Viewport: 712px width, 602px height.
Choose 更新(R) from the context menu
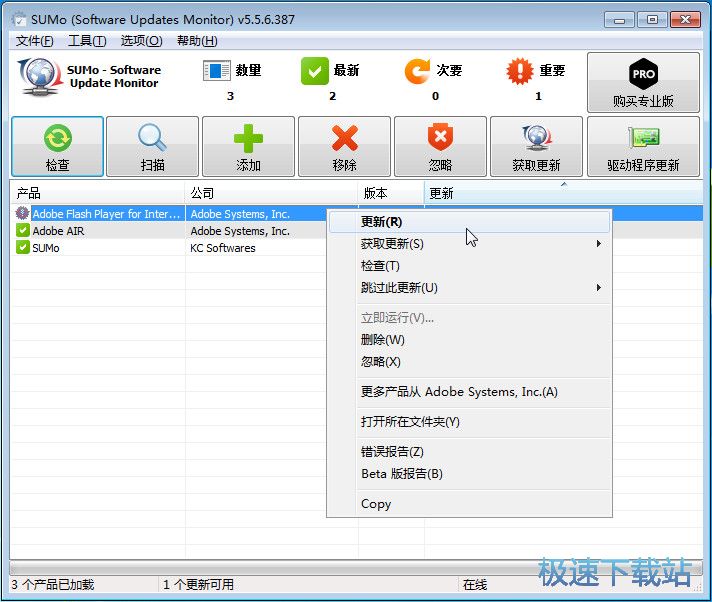coord(469,222)
